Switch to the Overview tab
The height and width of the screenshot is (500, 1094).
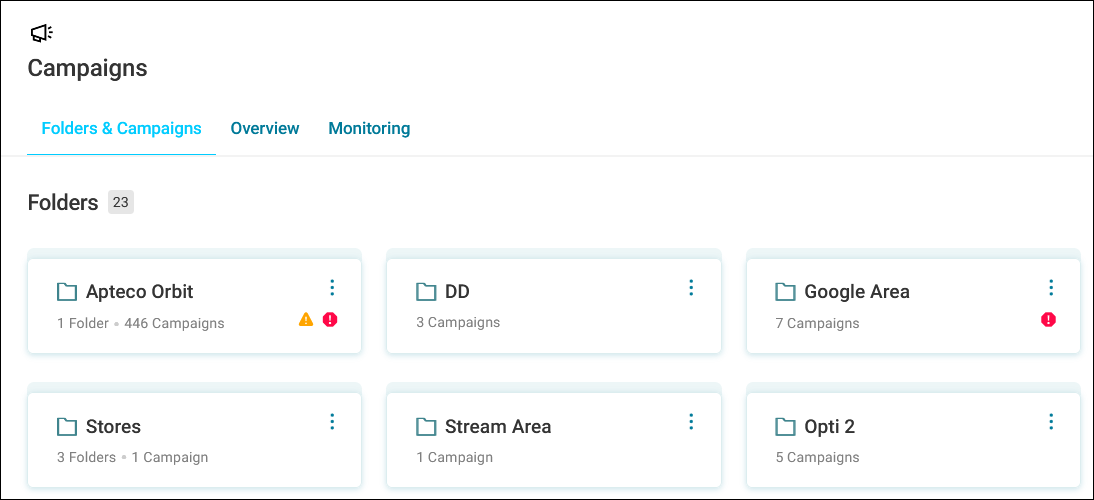265,128
